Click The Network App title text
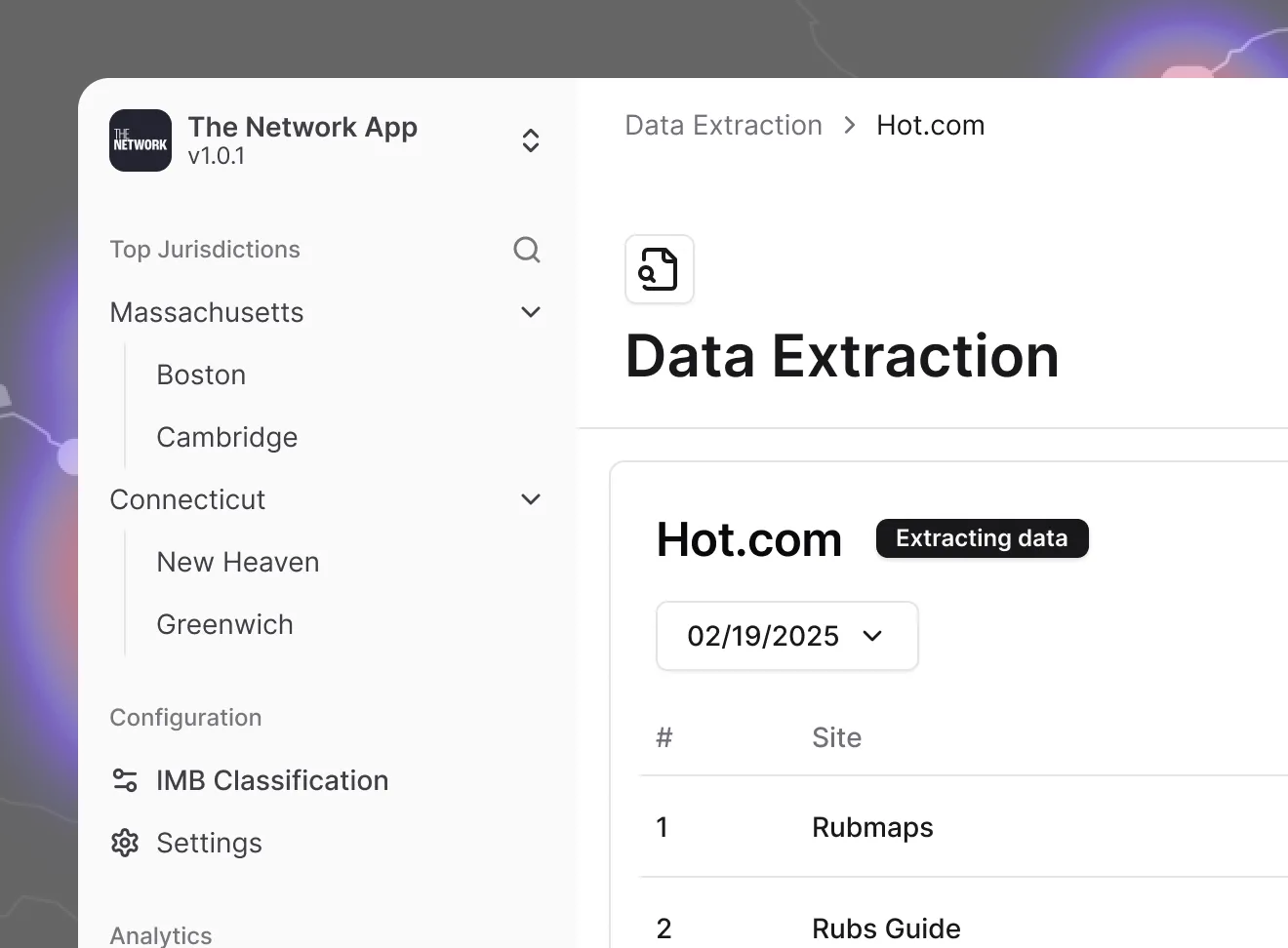Viewport: 1288px width, 948px height. click(302, 127)
